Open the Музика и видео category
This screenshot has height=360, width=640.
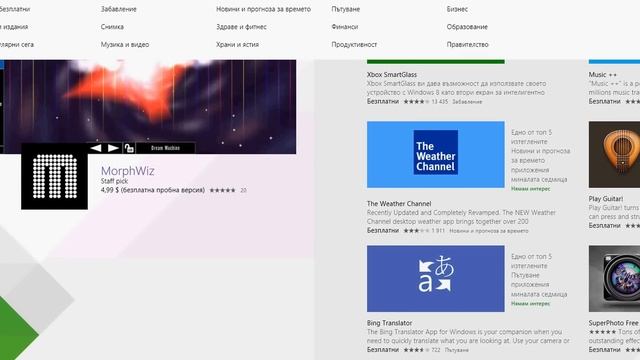point(125,44)
